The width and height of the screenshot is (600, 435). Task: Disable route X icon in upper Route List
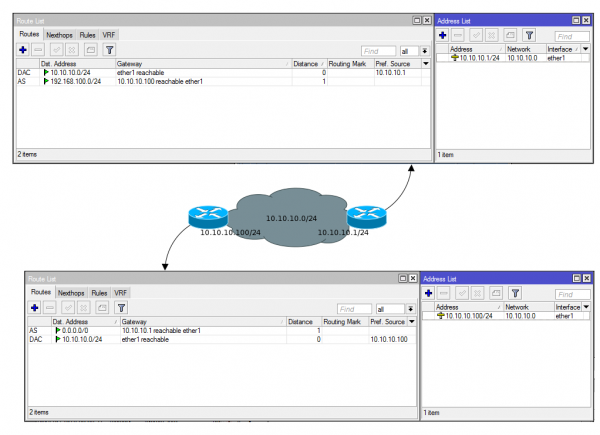click(x=72, y=50)
